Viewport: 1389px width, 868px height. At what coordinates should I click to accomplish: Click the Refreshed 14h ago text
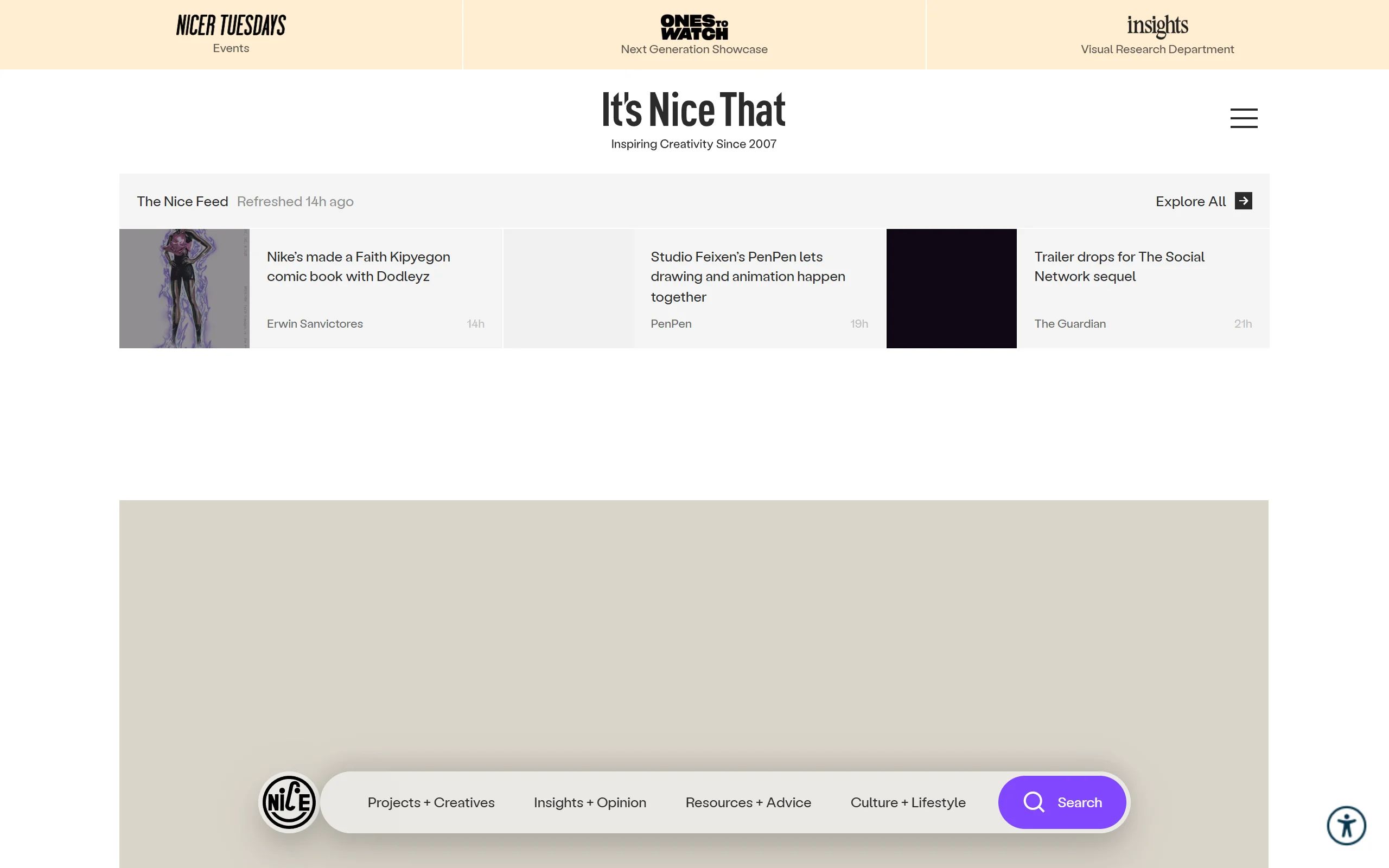click(295, 201)
